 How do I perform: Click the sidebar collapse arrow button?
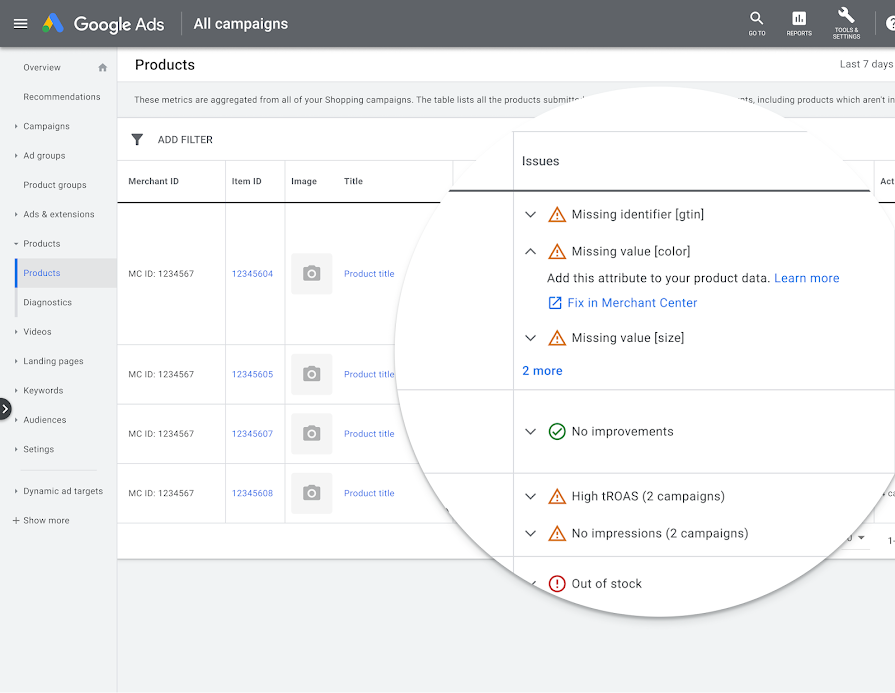pos(5,409)
